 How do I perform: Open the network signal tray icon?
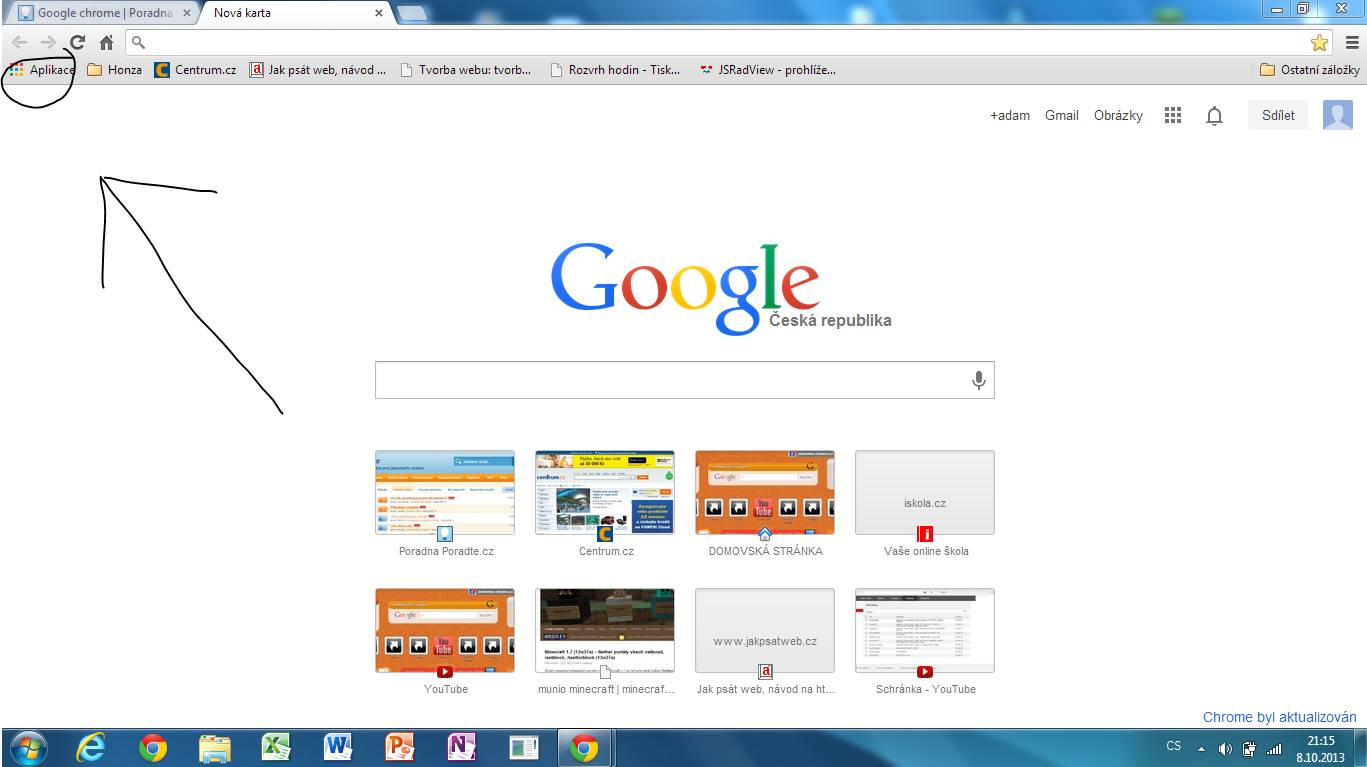pos(1274,748)
